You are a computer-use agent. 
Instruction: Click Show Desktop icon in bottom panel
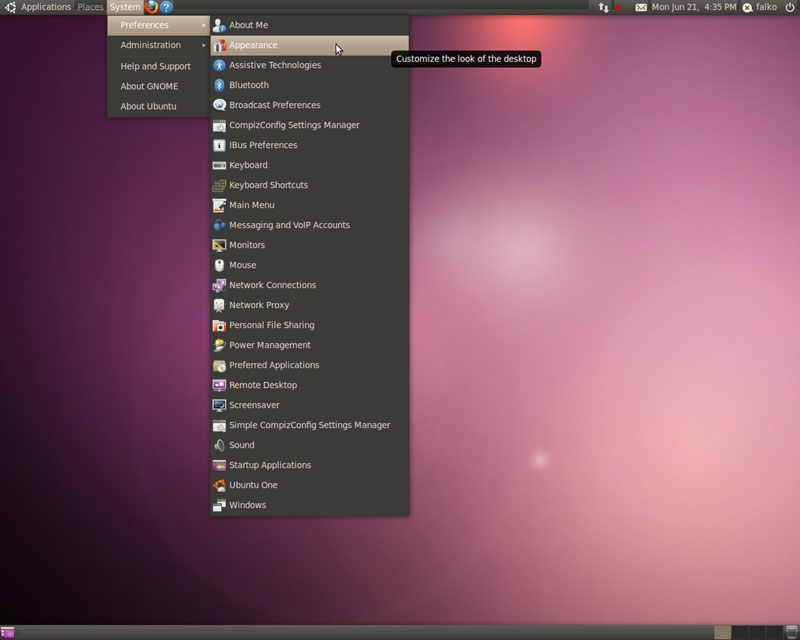pos(8,632)
